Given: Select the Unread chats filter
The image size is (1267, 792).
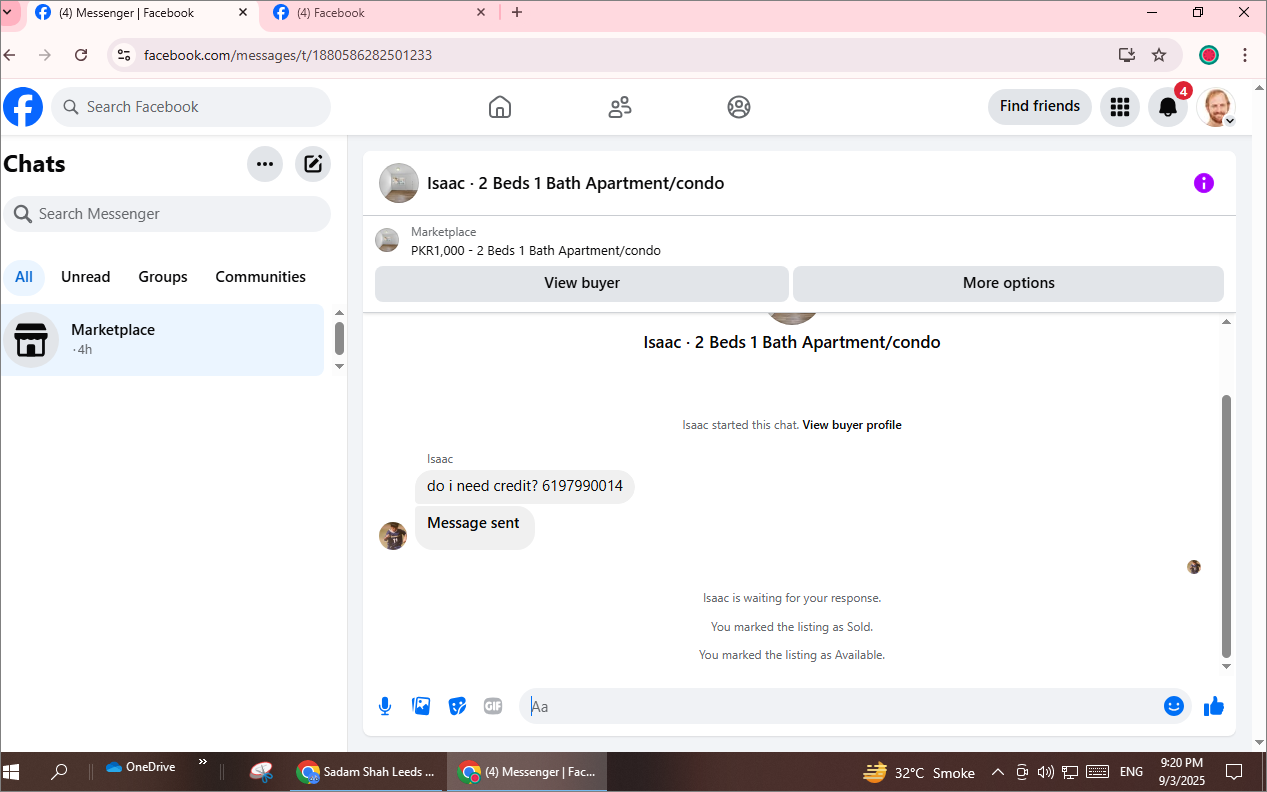Looking at the screenshot, I should coord(86,277).
